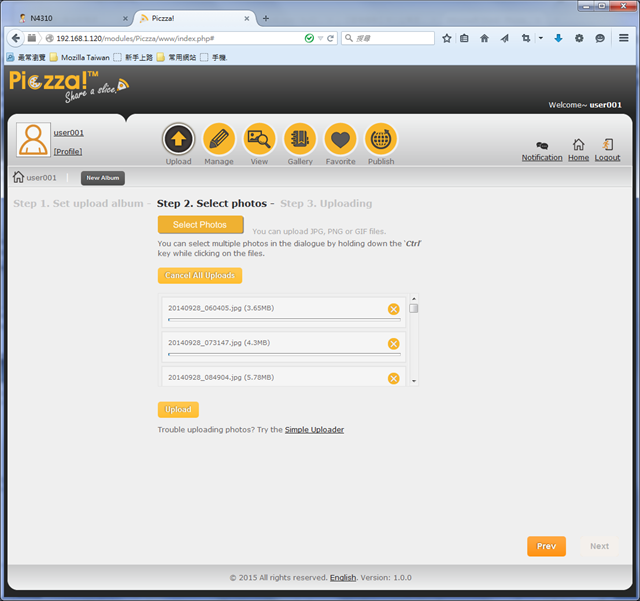The height and width of the screenshot is (601, 640).
Task: Click the browser home toolbar icon
Action: tap(484, 38)
